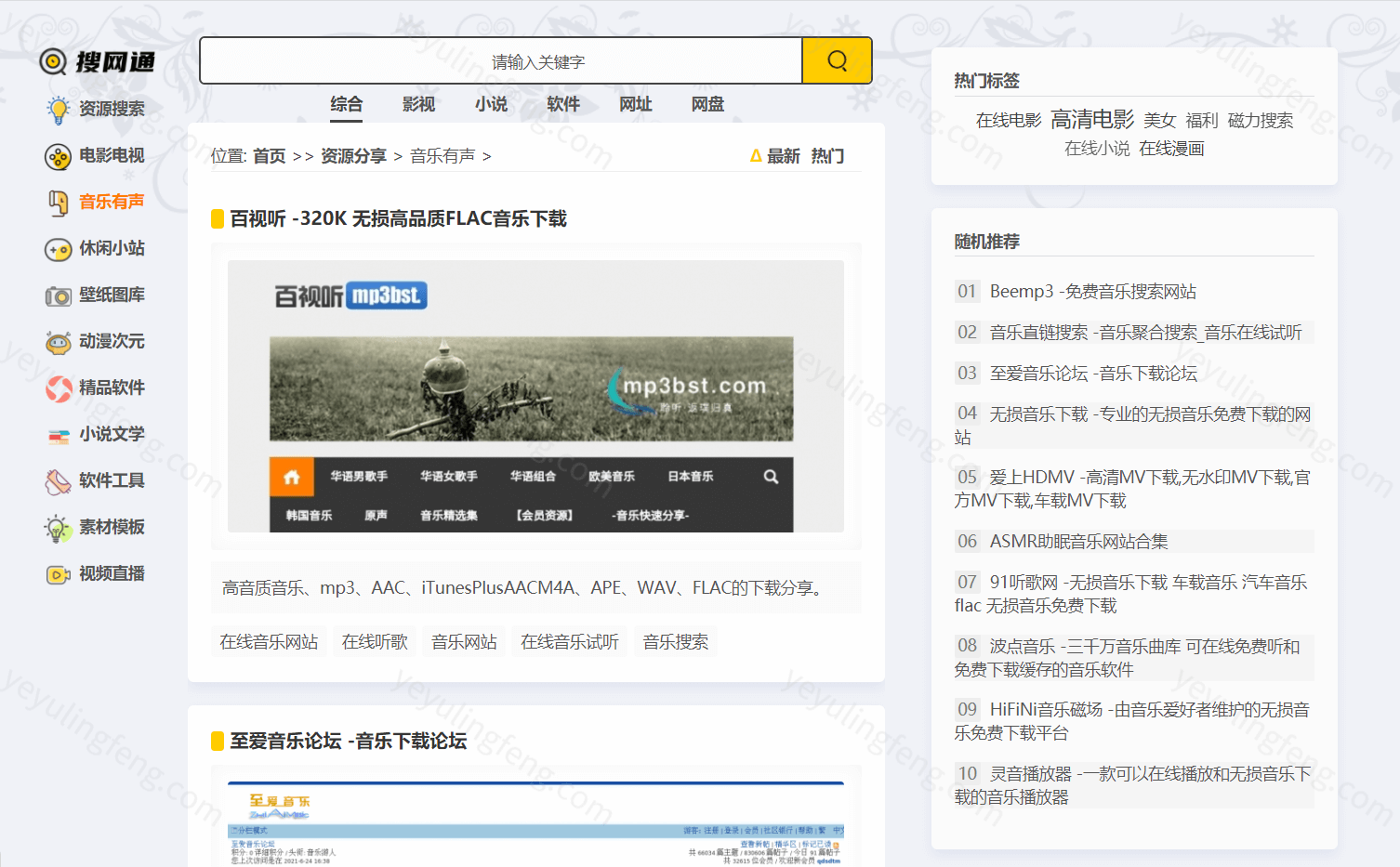Click the 高清电影 hot tag
The image size is (1400, 867).
(1092, 119)
